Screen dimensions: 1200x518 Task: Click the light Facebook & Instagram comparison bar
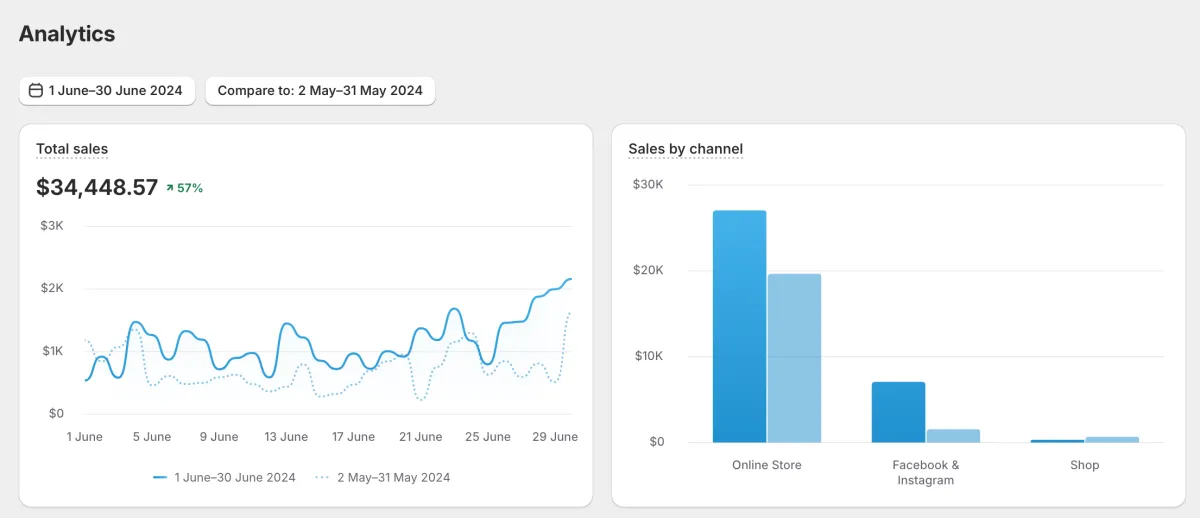pos(953,436)
